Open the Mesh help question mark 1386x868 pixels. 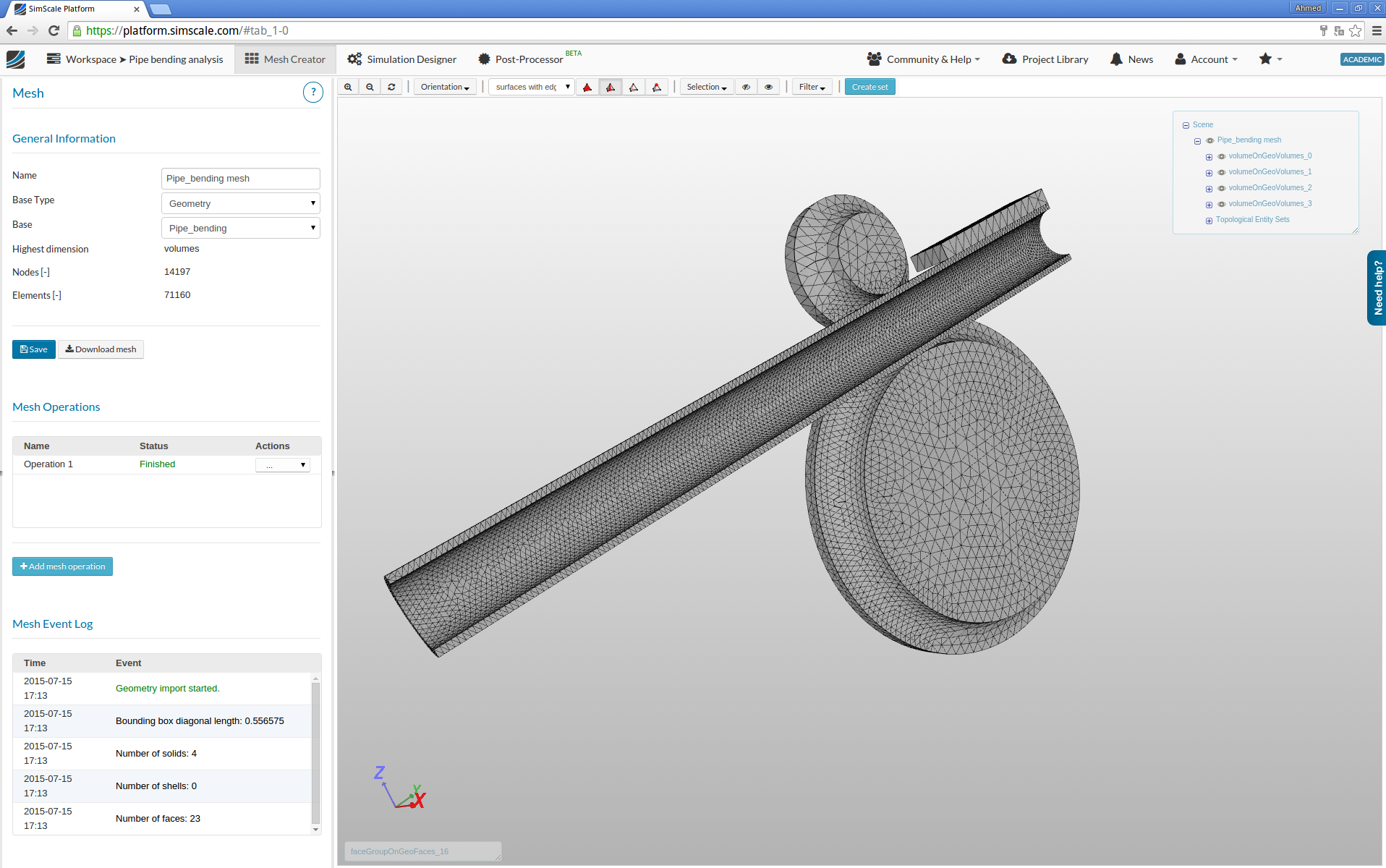tap(313, 93)
